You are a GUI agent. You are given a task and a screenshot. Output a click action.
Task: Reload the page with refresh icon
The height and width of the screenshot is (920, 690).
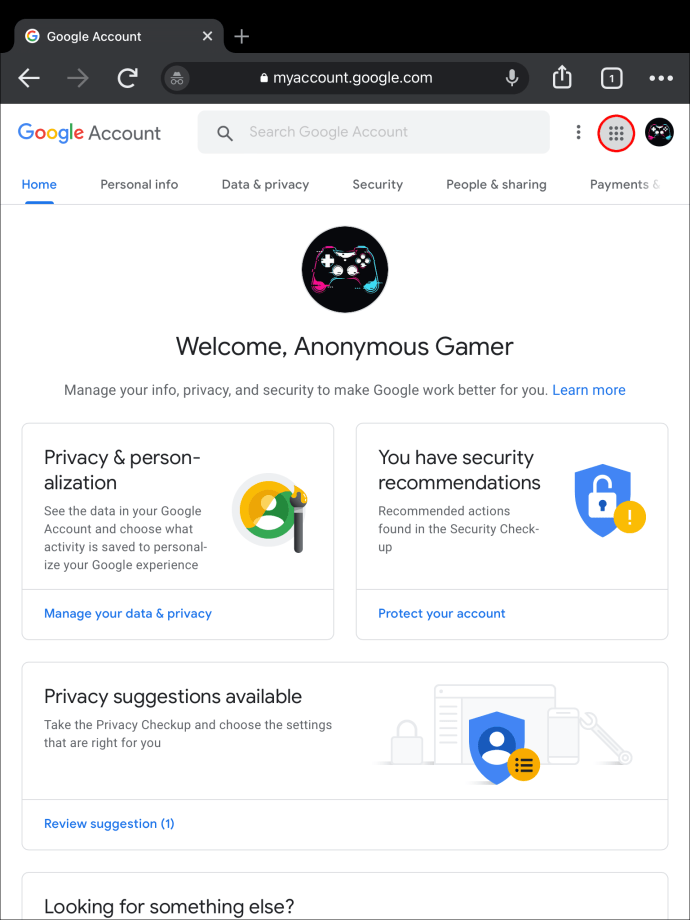(127, 78)
